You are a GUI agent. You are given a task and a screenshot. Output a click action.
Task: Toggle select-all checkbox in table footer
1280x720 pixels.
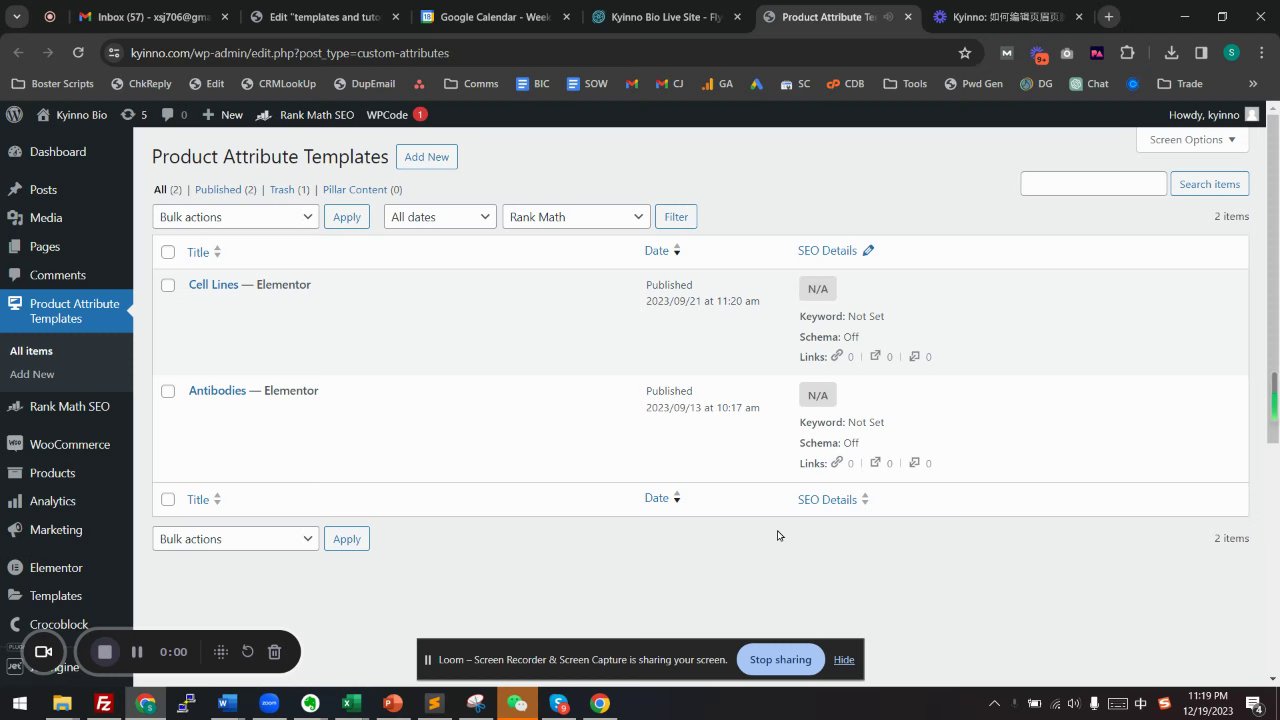click(x=168, y=500)
